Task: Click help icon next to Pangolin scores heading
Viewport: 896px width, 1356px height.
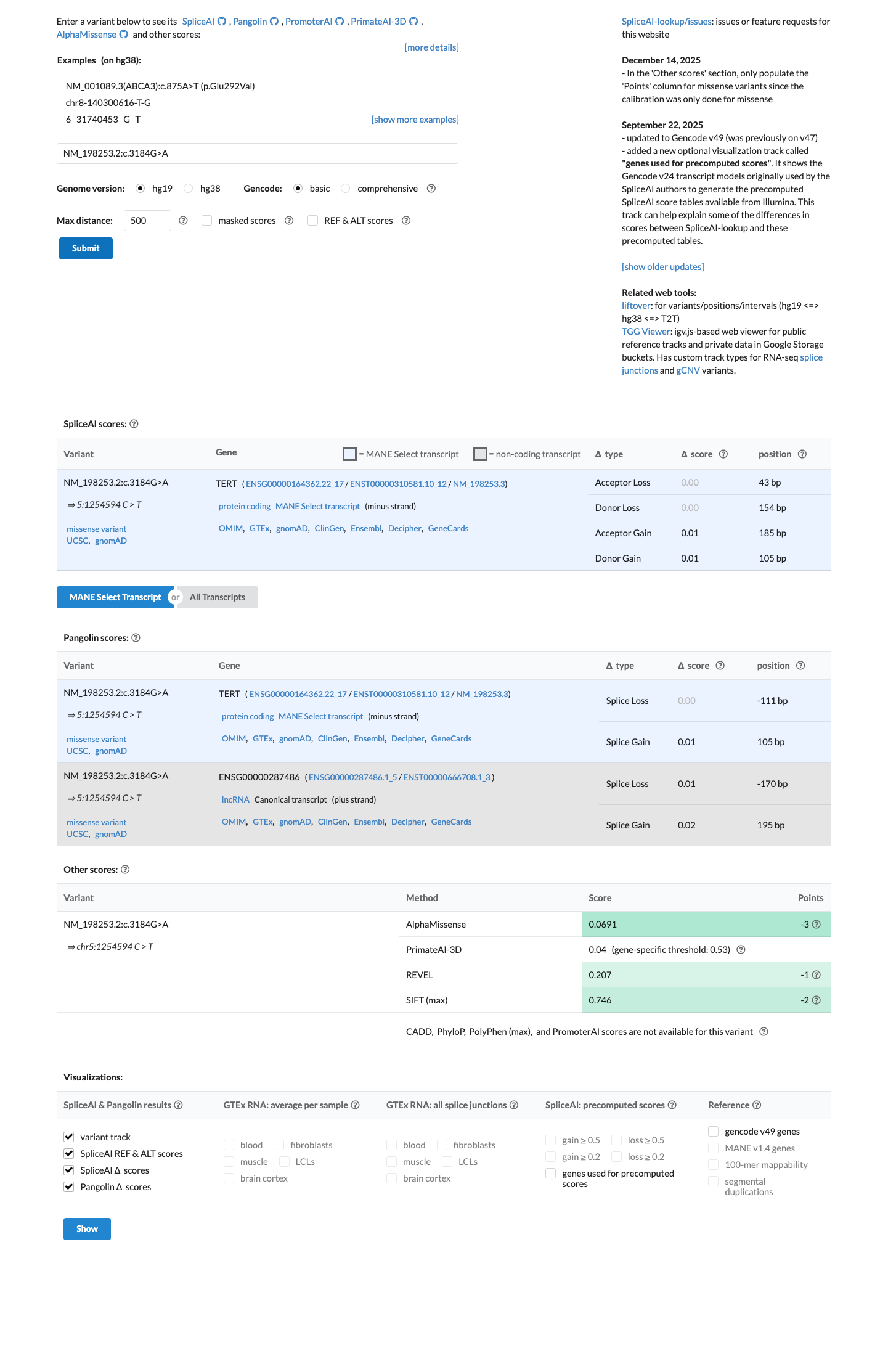Action: click(x=136, y=638)
